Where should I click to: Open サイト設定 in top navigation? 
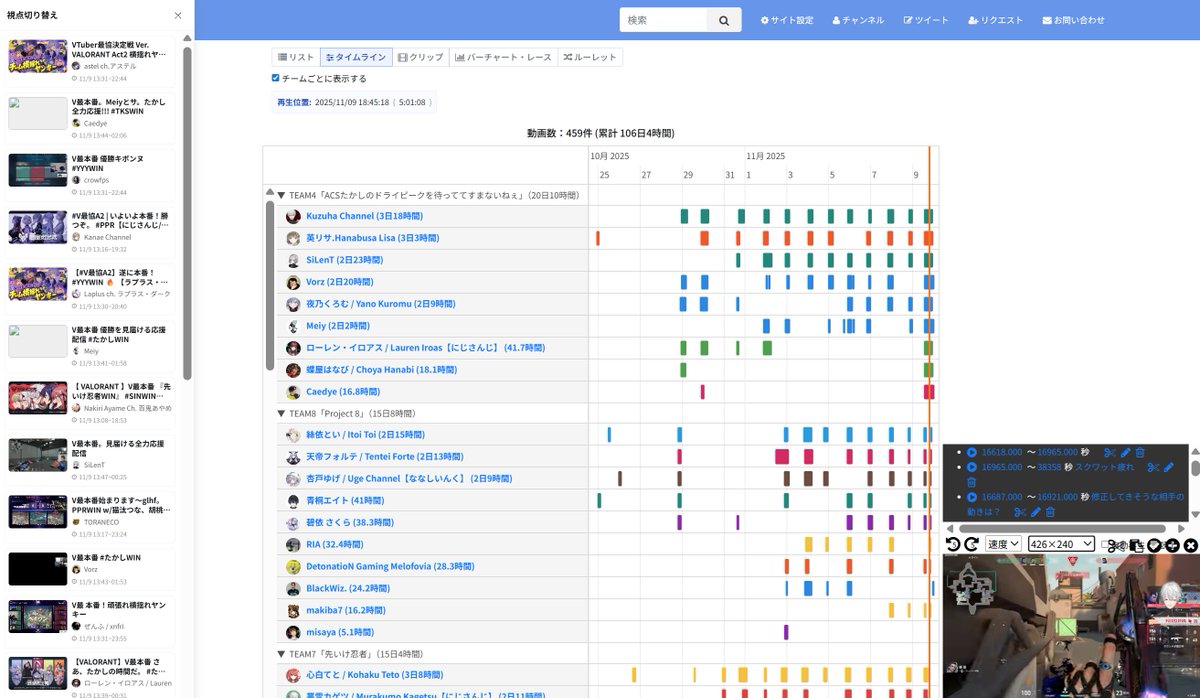click(787, 20)
